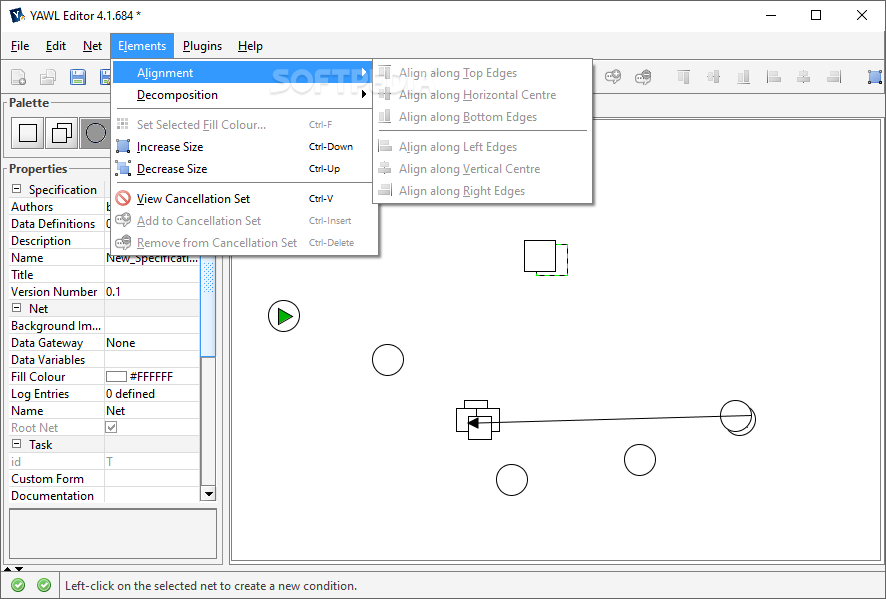Click Align along Top Edges entry
This screenshot has width=886, height=599.
pyautogui.click(x=483, y=72)
